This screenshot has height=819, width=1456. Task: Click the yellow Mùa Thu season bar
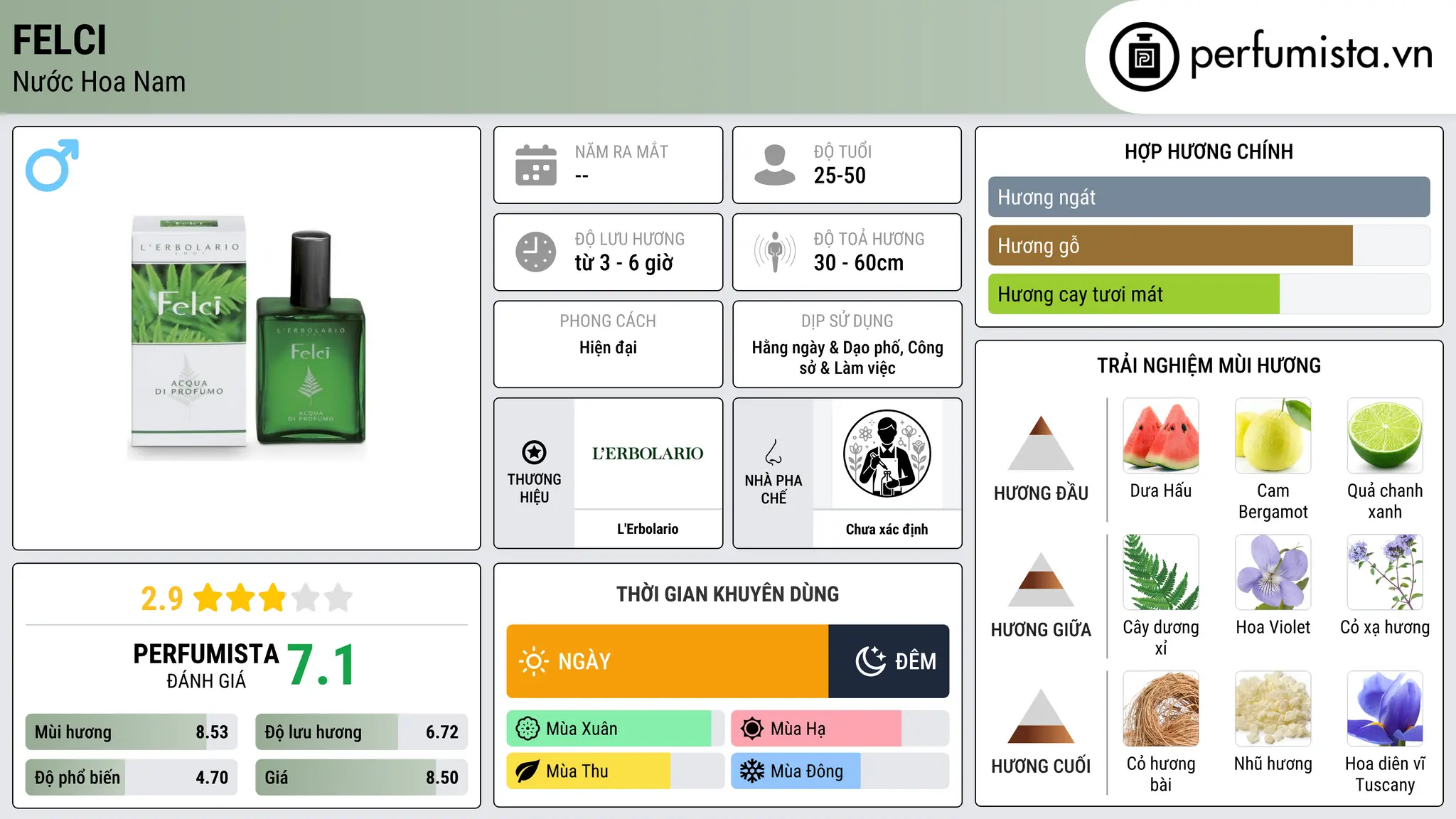pos(615,771)
